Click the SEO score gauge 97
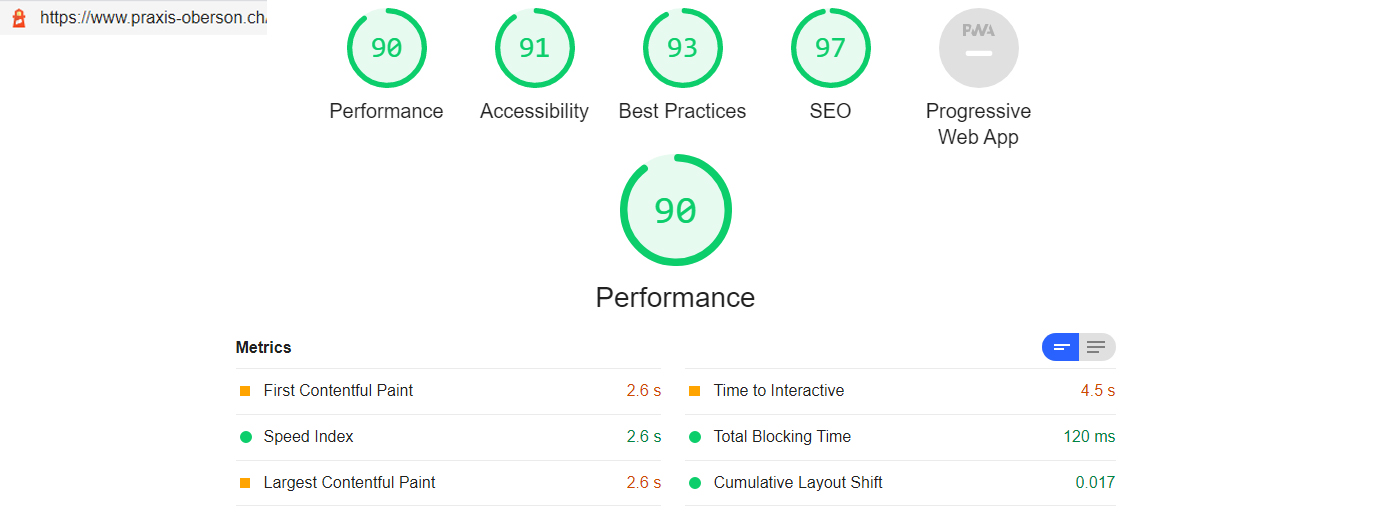The image size is (1400, 515). [x=830, y=48]
